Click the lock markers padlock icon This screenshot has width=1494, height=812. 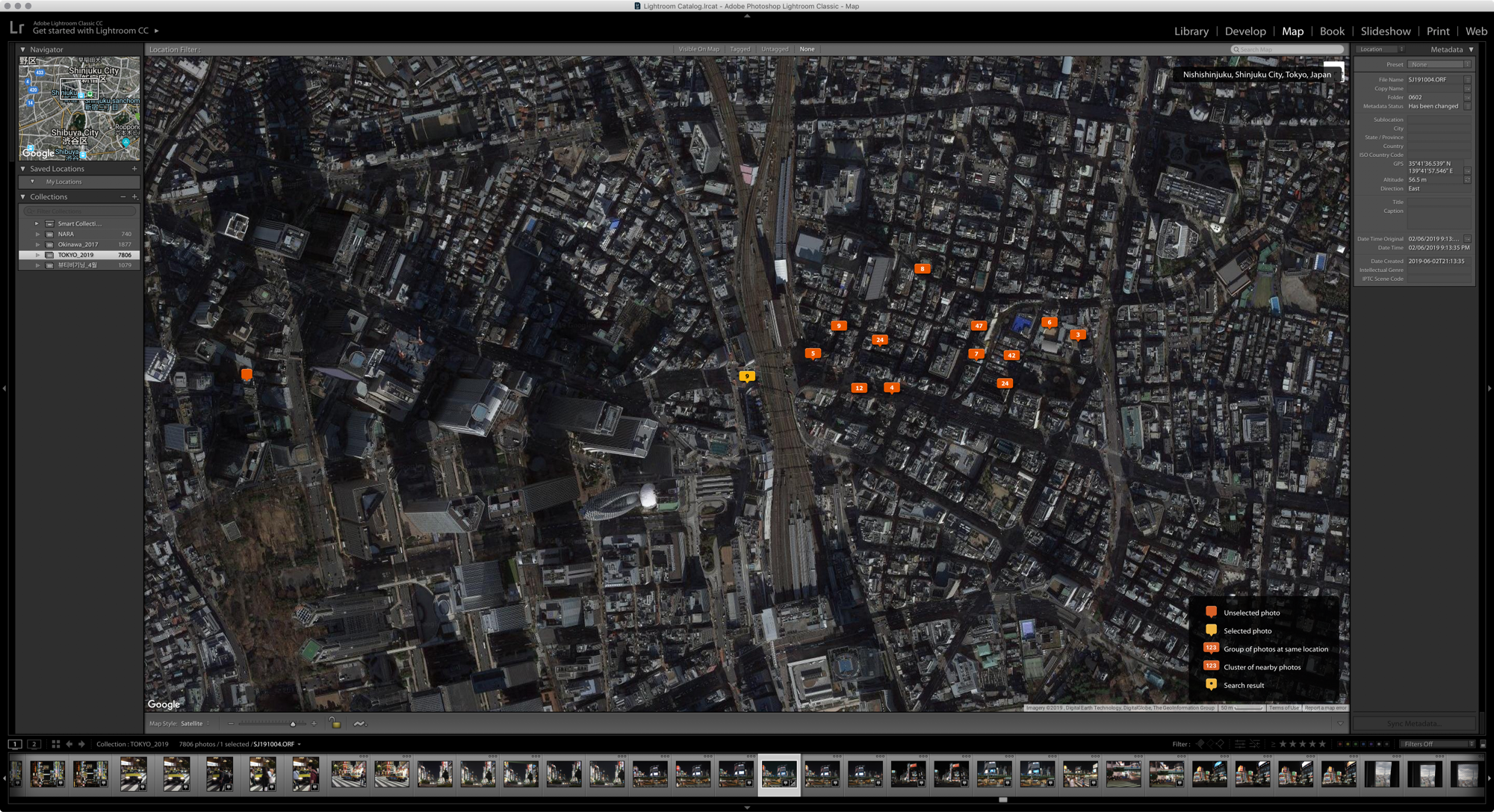(335, 723)
